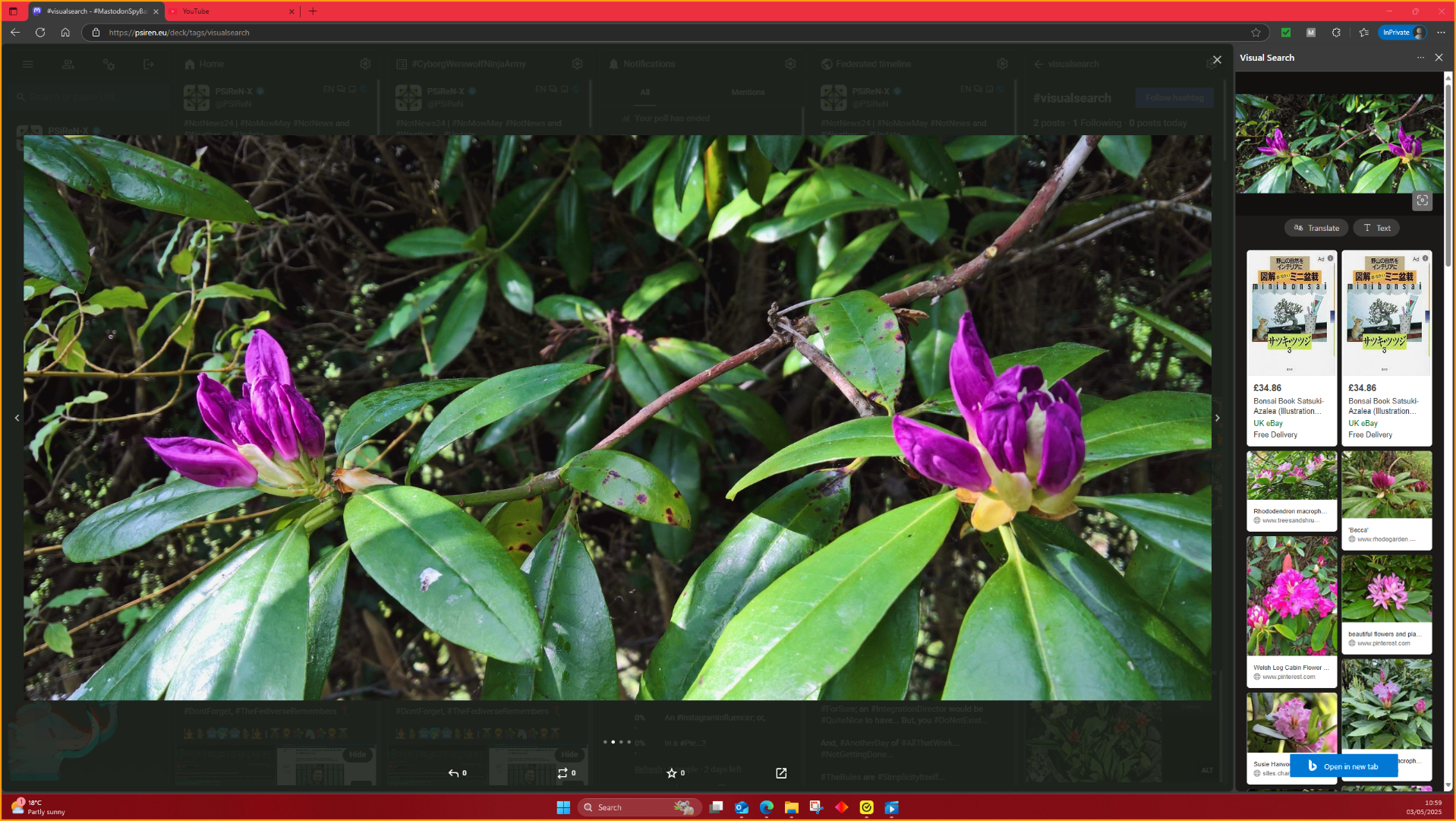Click the taskbar Search box
Image resolution: width=1456 pixels, height=821 pixels.
pyautogui.click(x=638, y=807)
